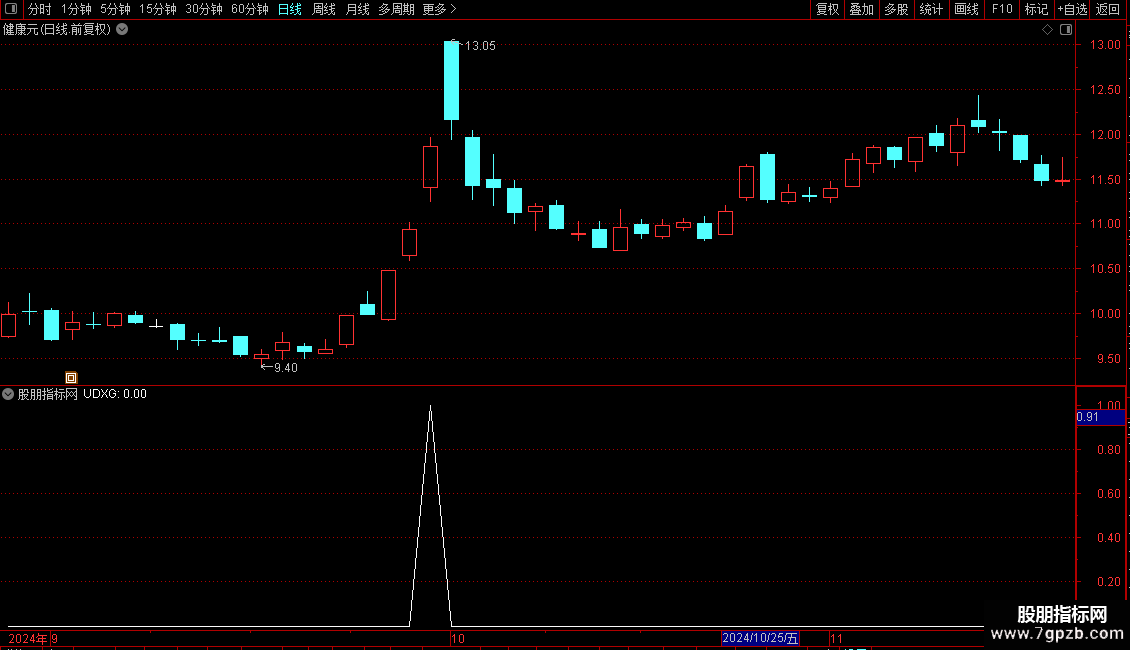Click the 13.00 price axis label
The image size is (1130, 650).
1105,45
